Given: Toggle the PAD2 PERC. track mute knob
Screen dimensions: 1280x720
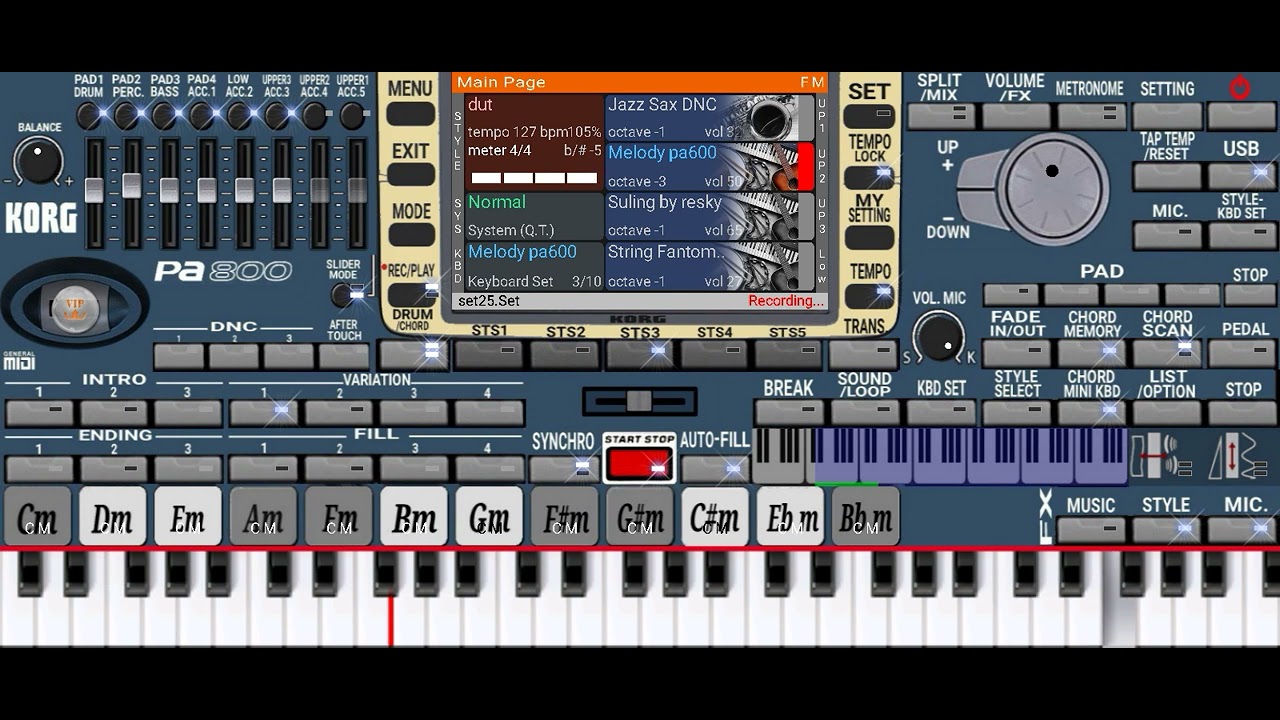Looking at the screenshot, I should [x=128, y=116].
